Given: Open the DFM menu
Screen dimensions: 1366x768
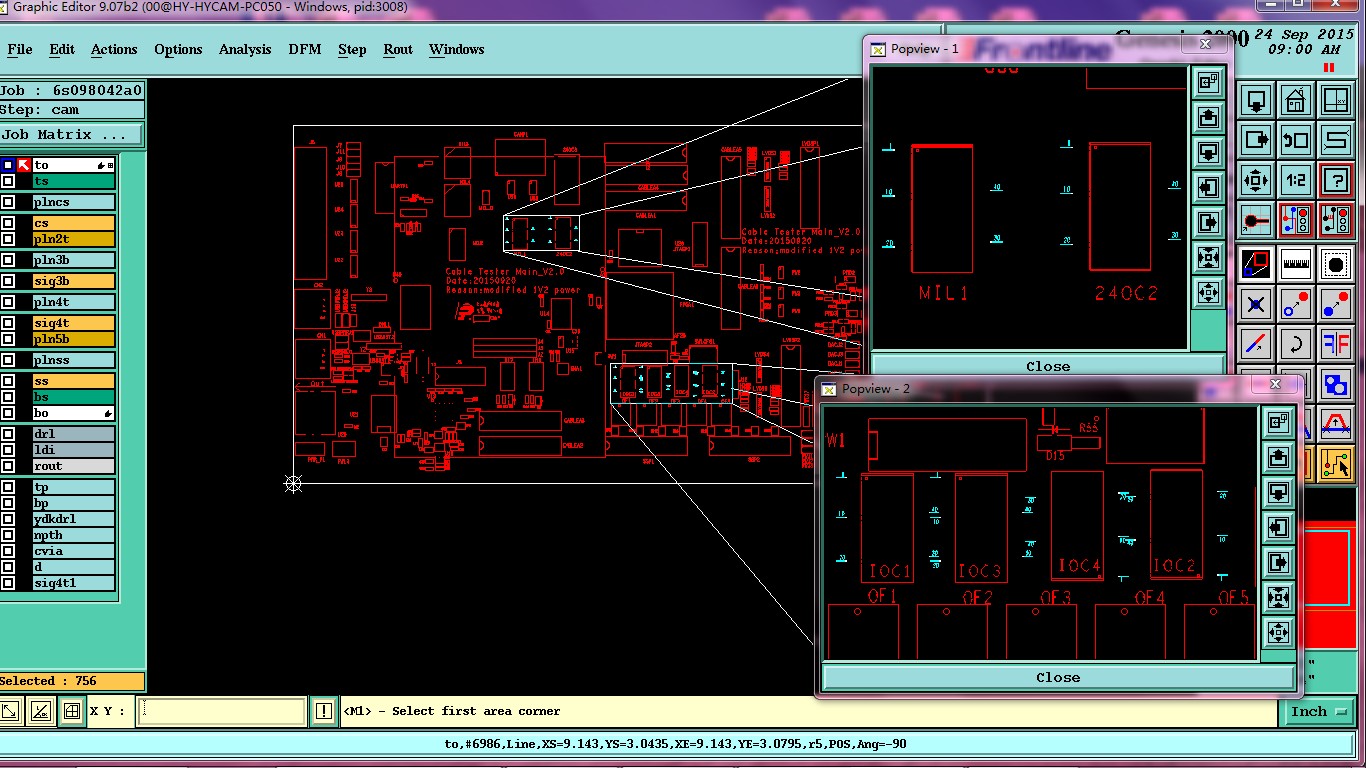Looking at the screenshot, I should tap(305, 49).
